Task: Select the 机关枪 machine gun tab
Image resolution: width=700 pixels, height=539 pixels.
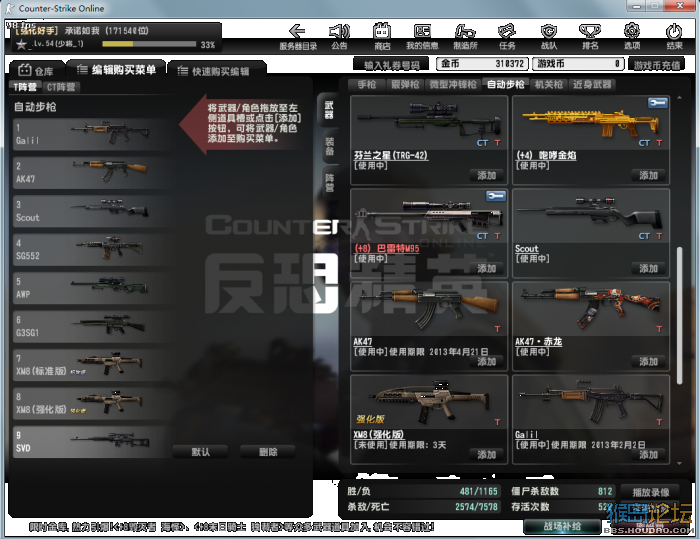Action: pos(549,84)
